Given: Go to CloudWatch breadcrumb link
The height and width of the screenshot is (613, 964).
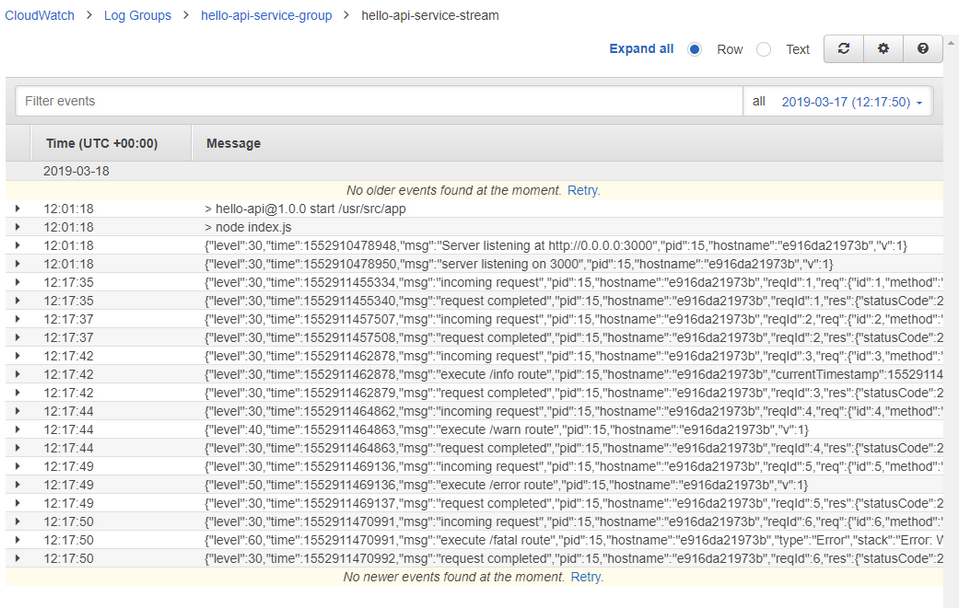Looking at the screenshot, I should pyautogui.click(x=40, y=16).
